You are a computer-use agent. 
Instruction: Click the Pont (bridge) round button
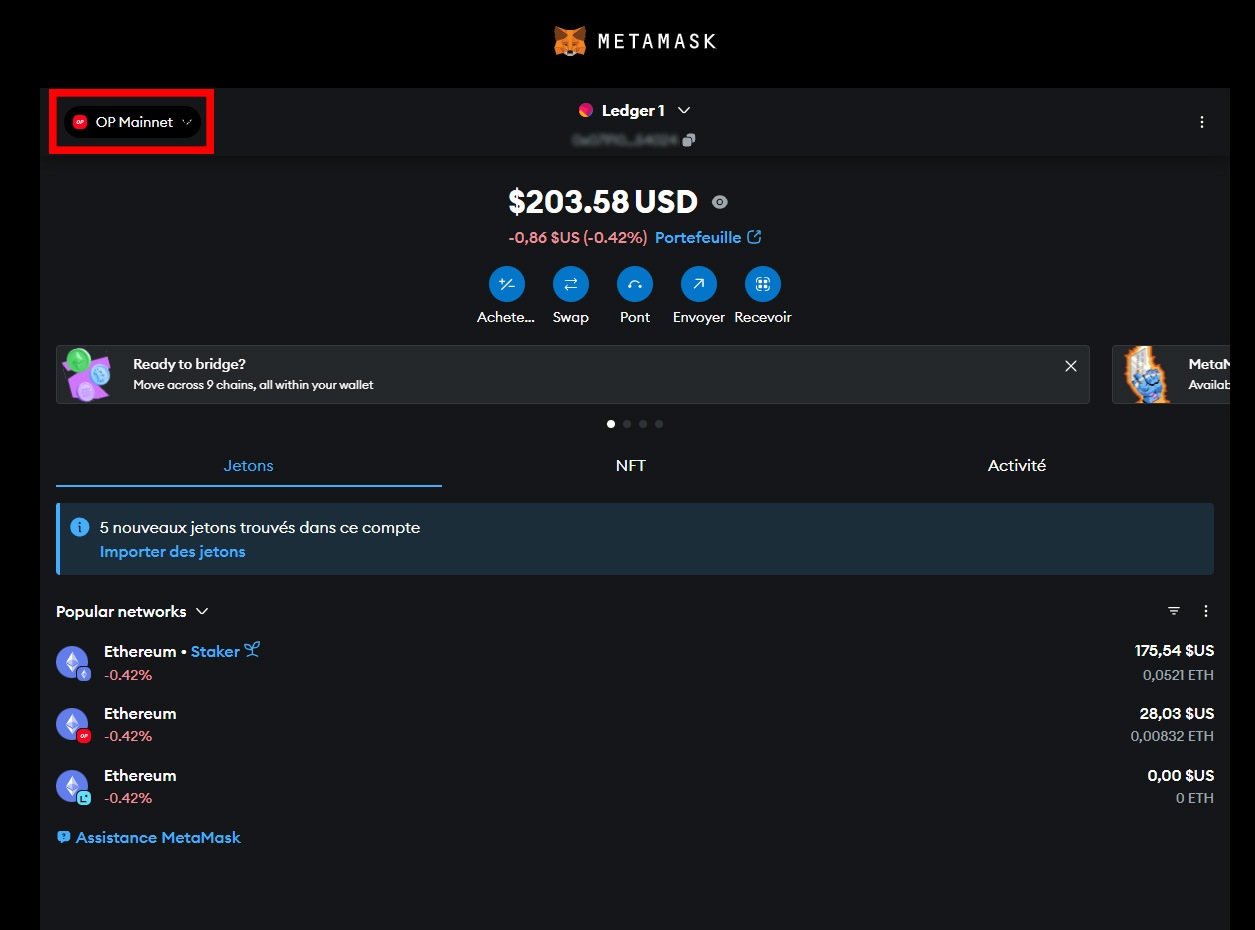coord(635,285)
